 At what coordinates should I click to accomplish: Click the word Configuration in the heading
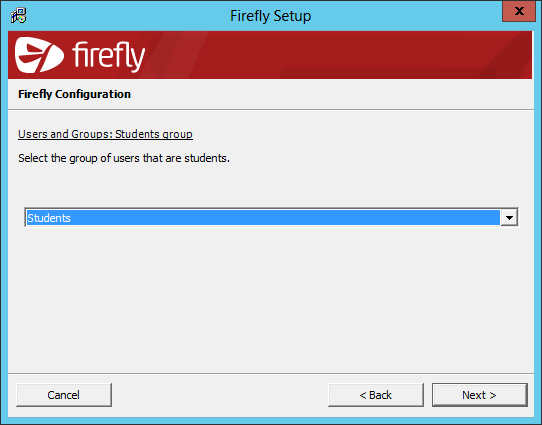(93, 94)
